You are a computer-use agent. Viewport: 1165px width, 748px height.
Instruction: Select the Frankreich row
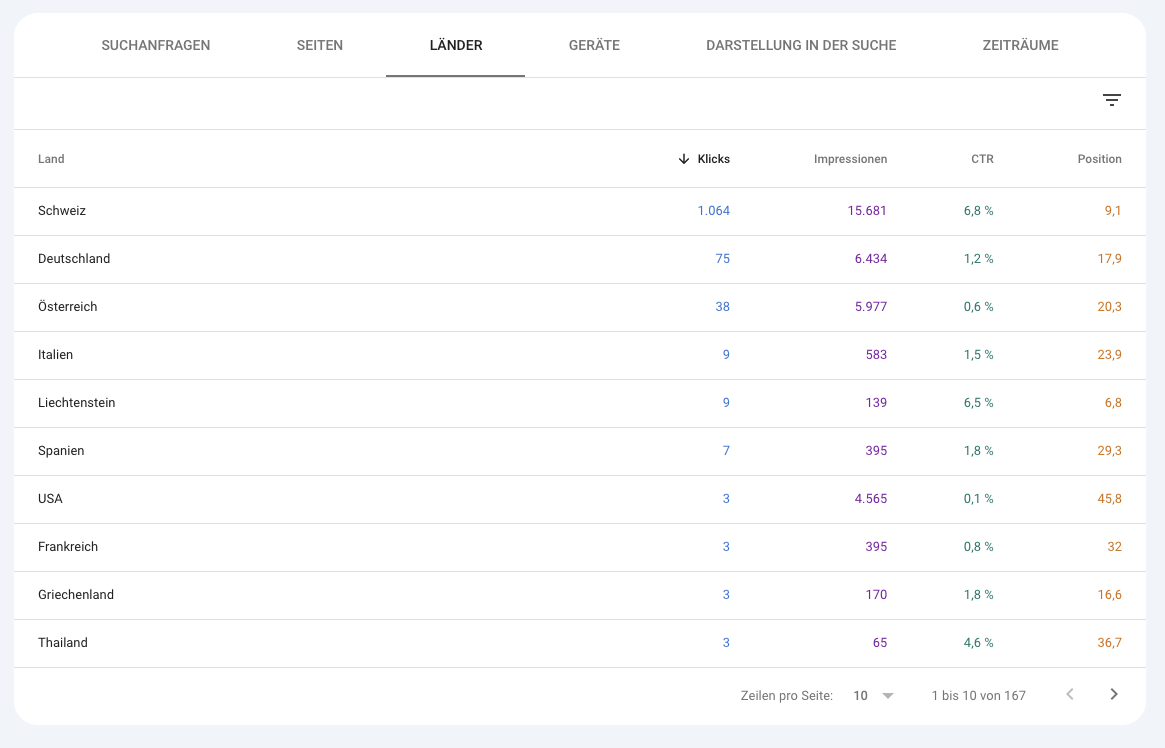point(580,547)
